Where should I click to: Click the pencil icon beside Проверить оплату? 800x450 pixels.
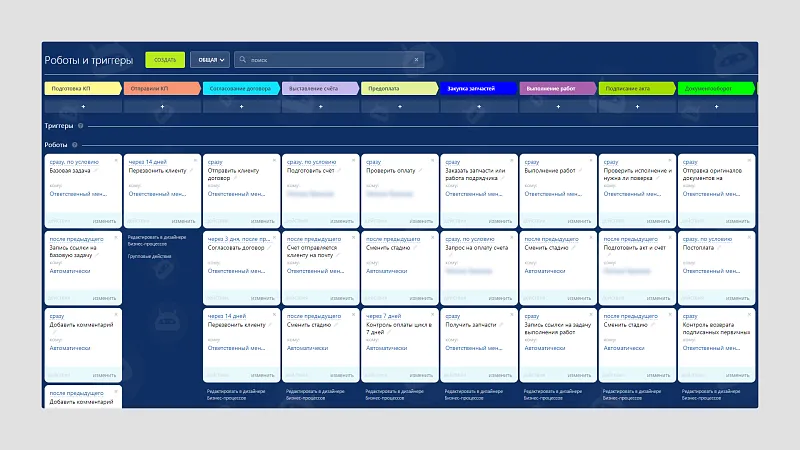420,170
